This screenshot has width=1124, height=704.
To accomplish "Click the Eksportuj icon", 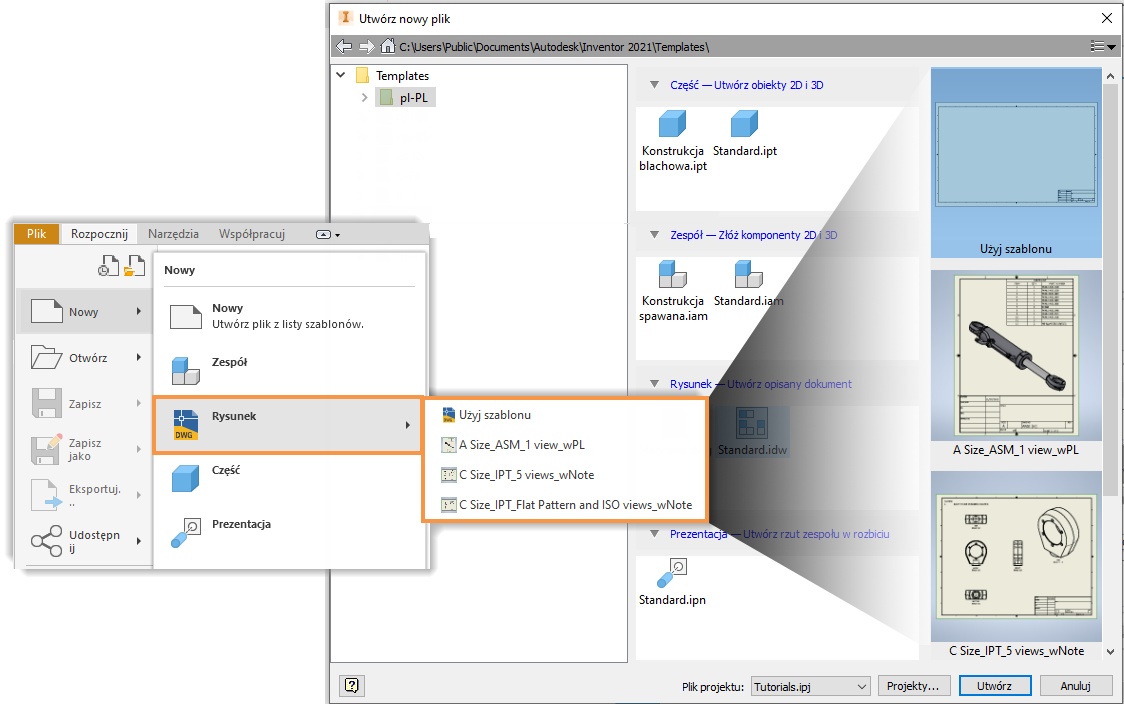I will click(47, 495).
